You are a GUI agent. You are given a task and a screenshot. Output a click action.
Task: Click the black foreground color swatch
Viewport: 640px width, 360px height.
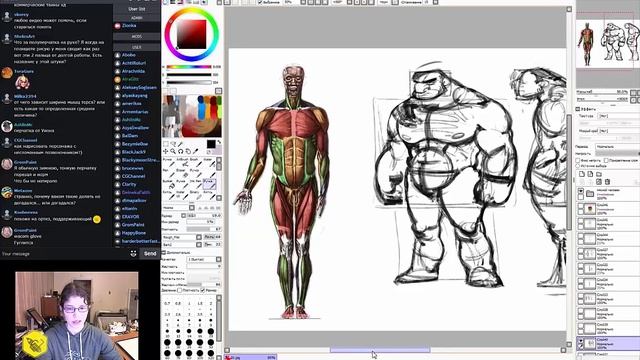(211, 144)
